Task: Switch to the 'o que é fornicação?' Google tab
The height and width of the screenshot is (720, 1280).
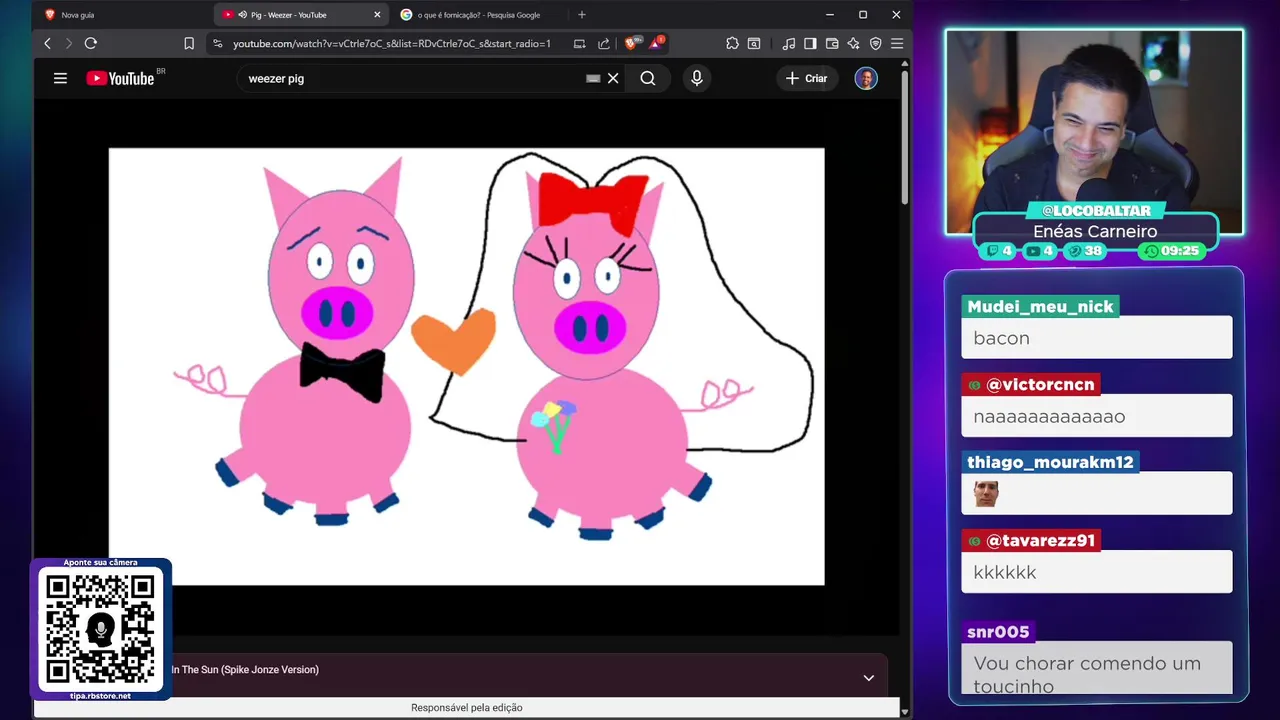Action: click(x=478, y=15)
